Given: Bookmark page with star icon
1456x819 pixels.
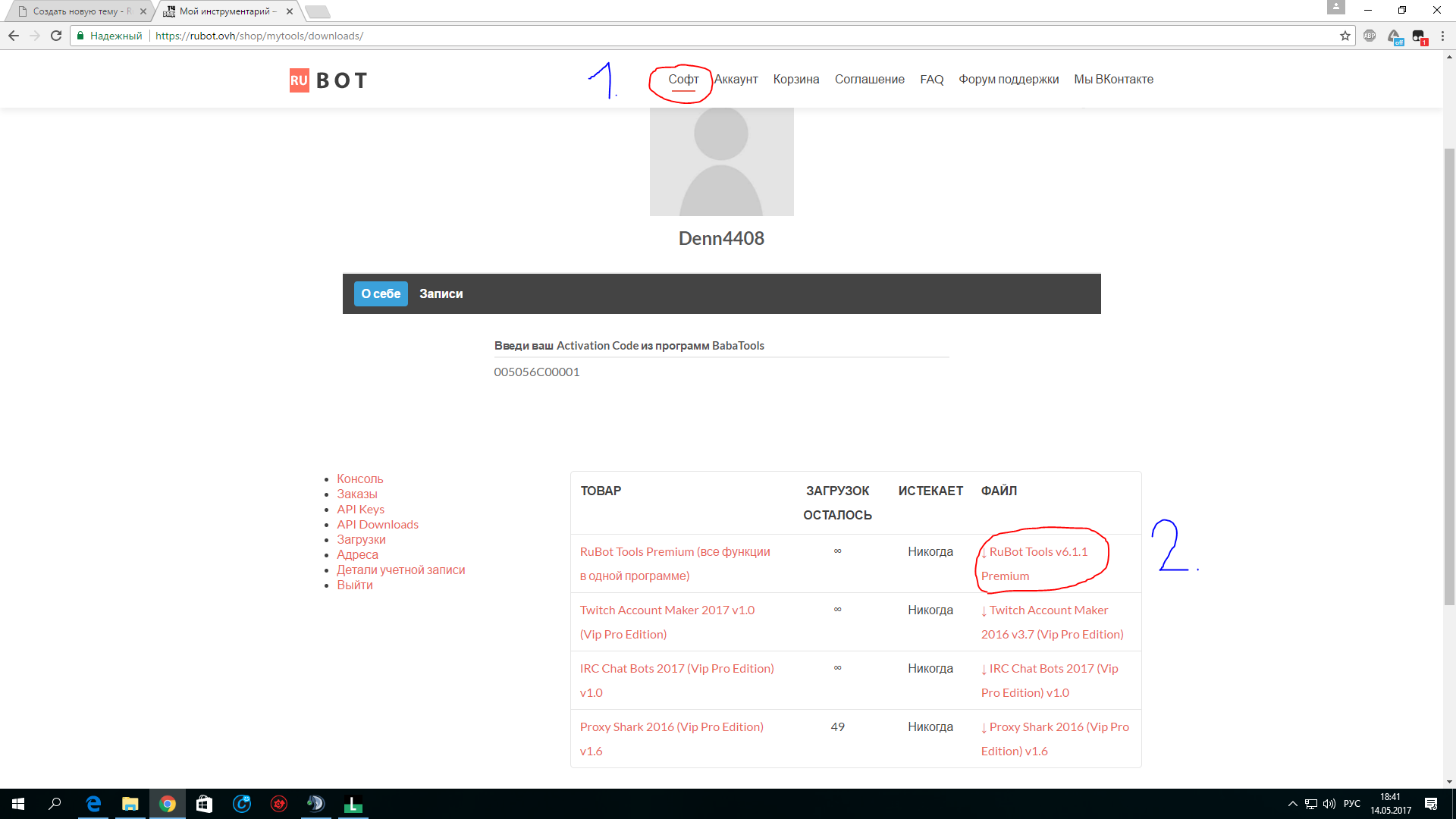Looking at the screenshot, I should tap(1345, 36).
